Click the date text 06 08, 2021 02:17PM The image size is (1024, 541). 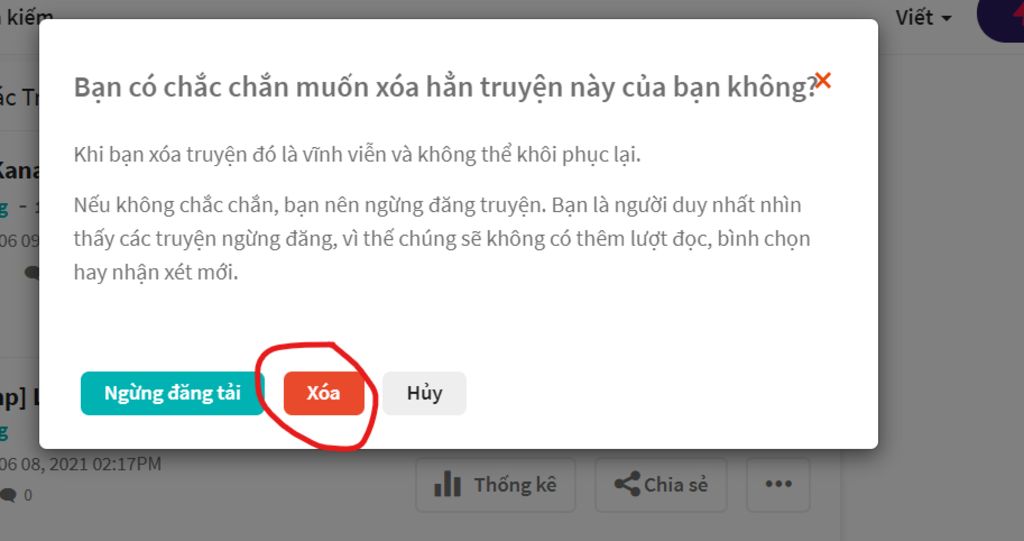click(80, 464)
